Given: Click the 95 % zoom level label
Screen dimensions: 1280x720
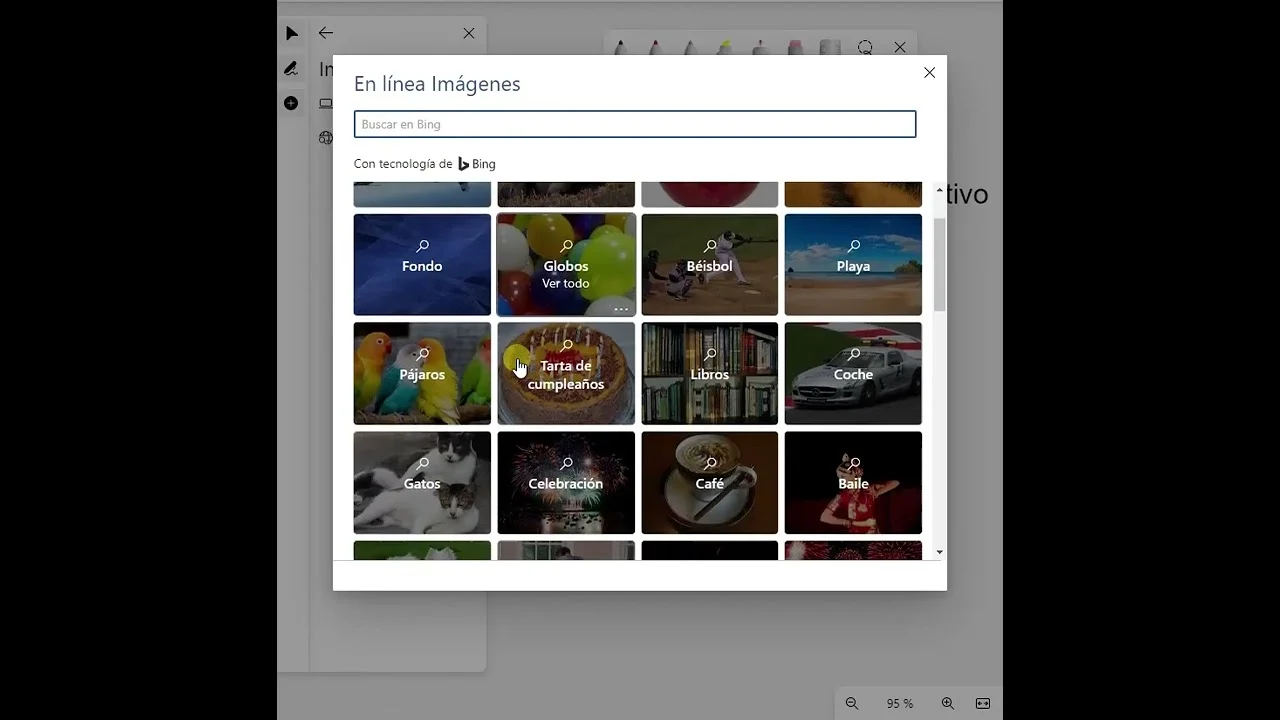Looking at the screenshot, I should [900, 703].
